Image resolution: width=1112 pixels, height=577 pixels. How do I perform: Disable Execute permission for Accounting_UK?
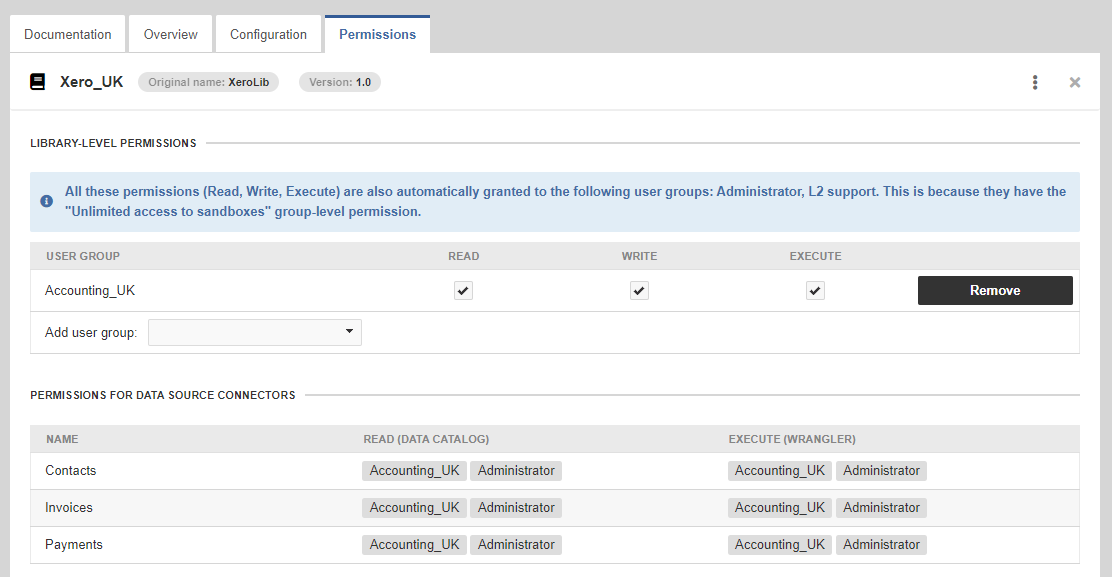click(815, 290)
